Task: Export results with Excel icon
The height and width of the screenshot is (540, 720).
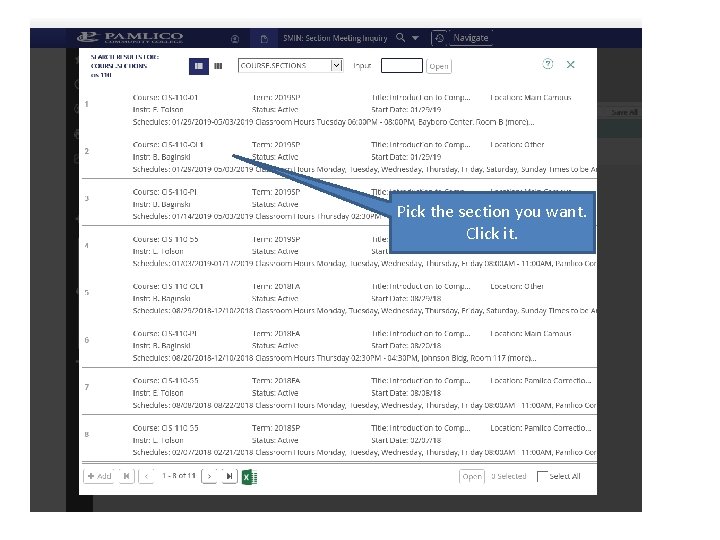Action: coord(249,477)
